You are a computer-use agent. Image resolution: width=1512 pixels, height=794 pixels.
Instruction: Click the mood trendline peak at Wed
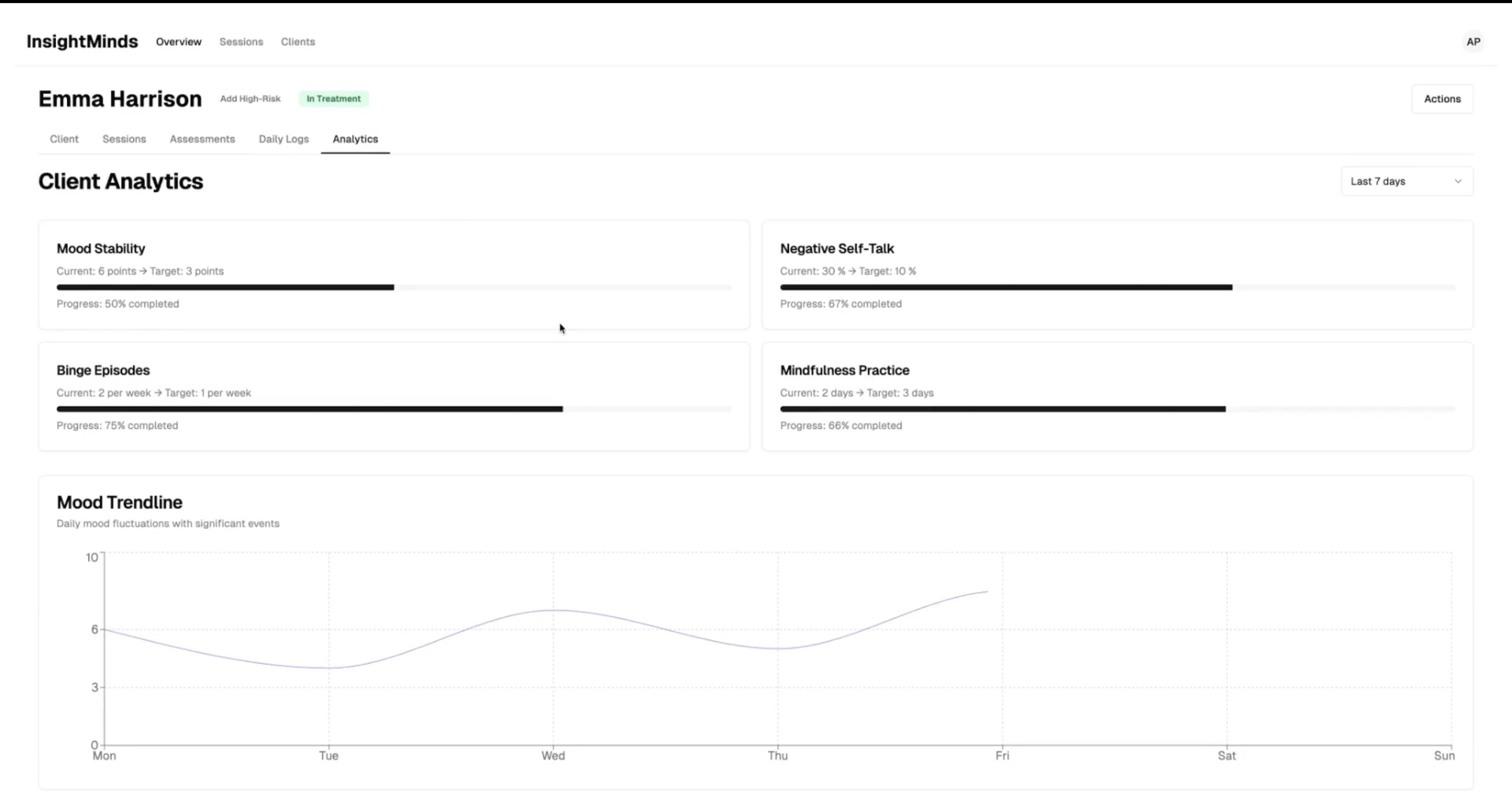[553, 610]
